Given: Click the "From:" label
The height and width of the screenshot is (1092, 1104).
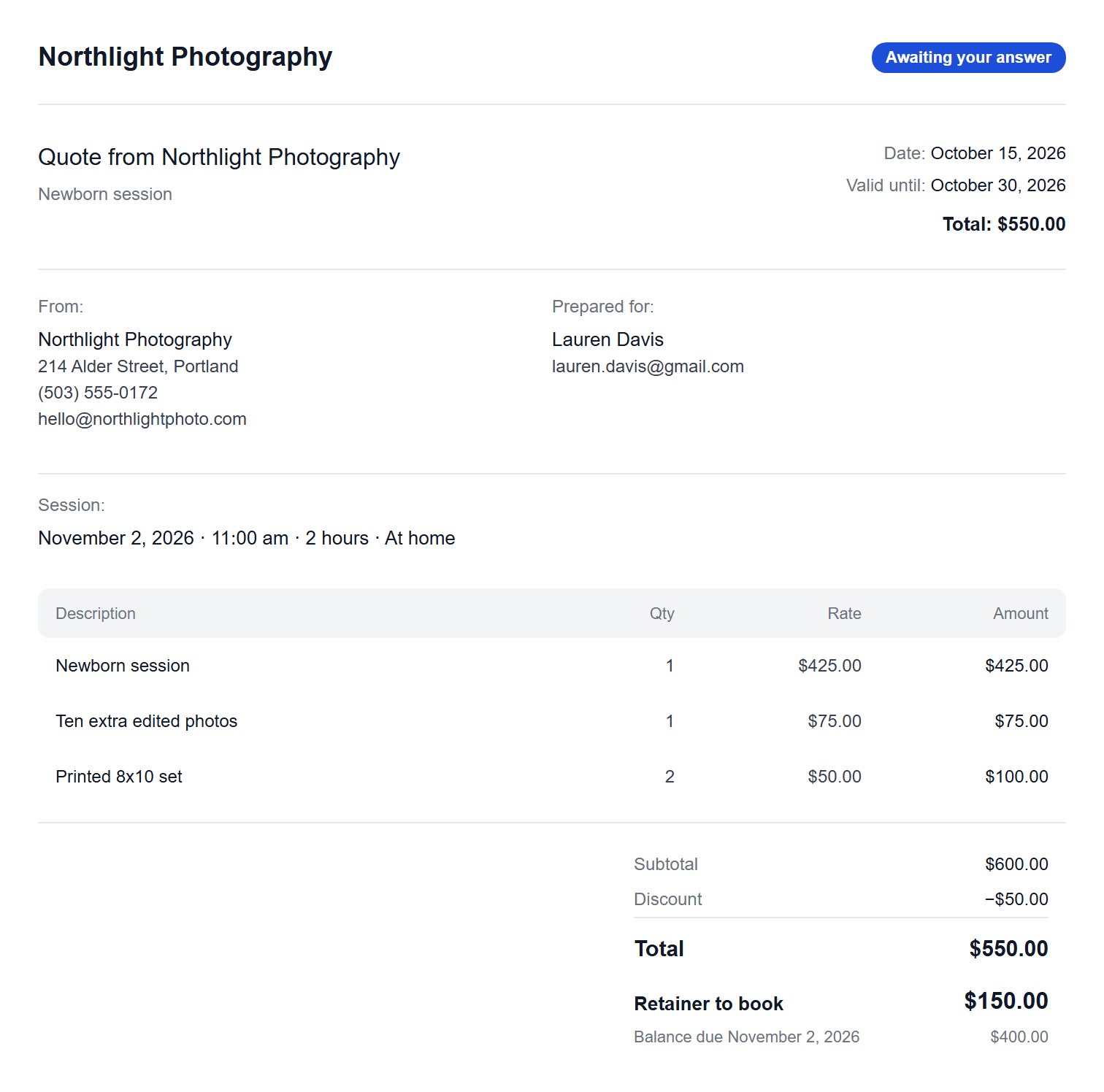Looking at the screenshot, I should (61, 307).
